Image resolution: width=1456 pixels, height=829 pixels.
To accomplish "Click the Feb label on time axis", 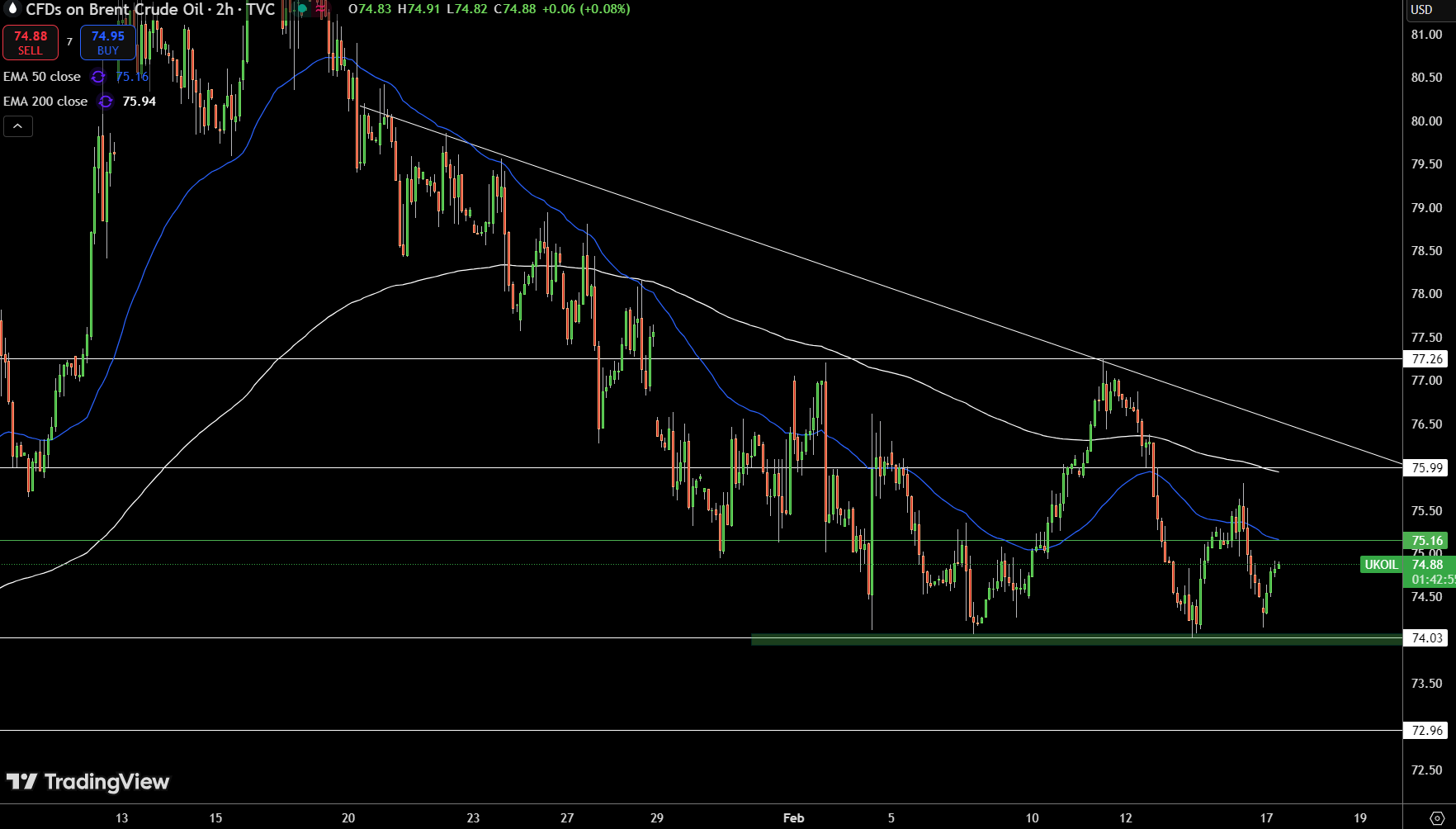I will click(793, 818).
